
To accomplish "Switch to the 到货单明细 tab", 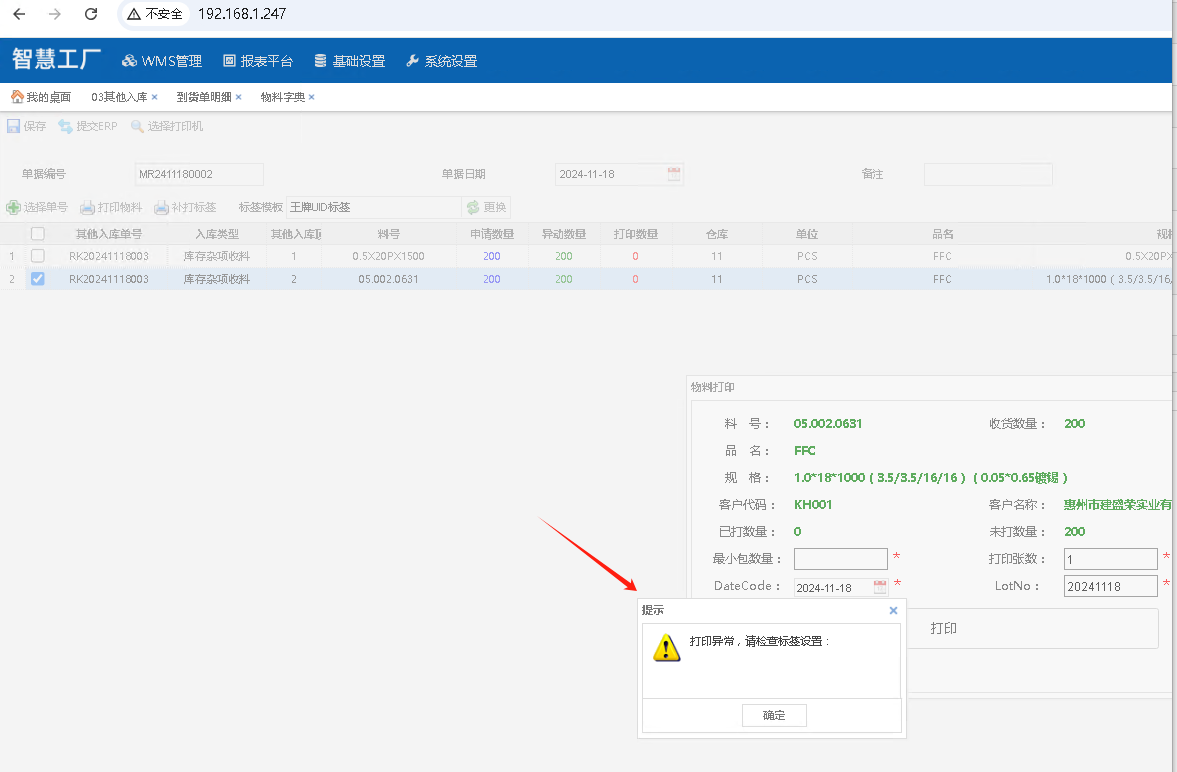I will click(203, 97).
